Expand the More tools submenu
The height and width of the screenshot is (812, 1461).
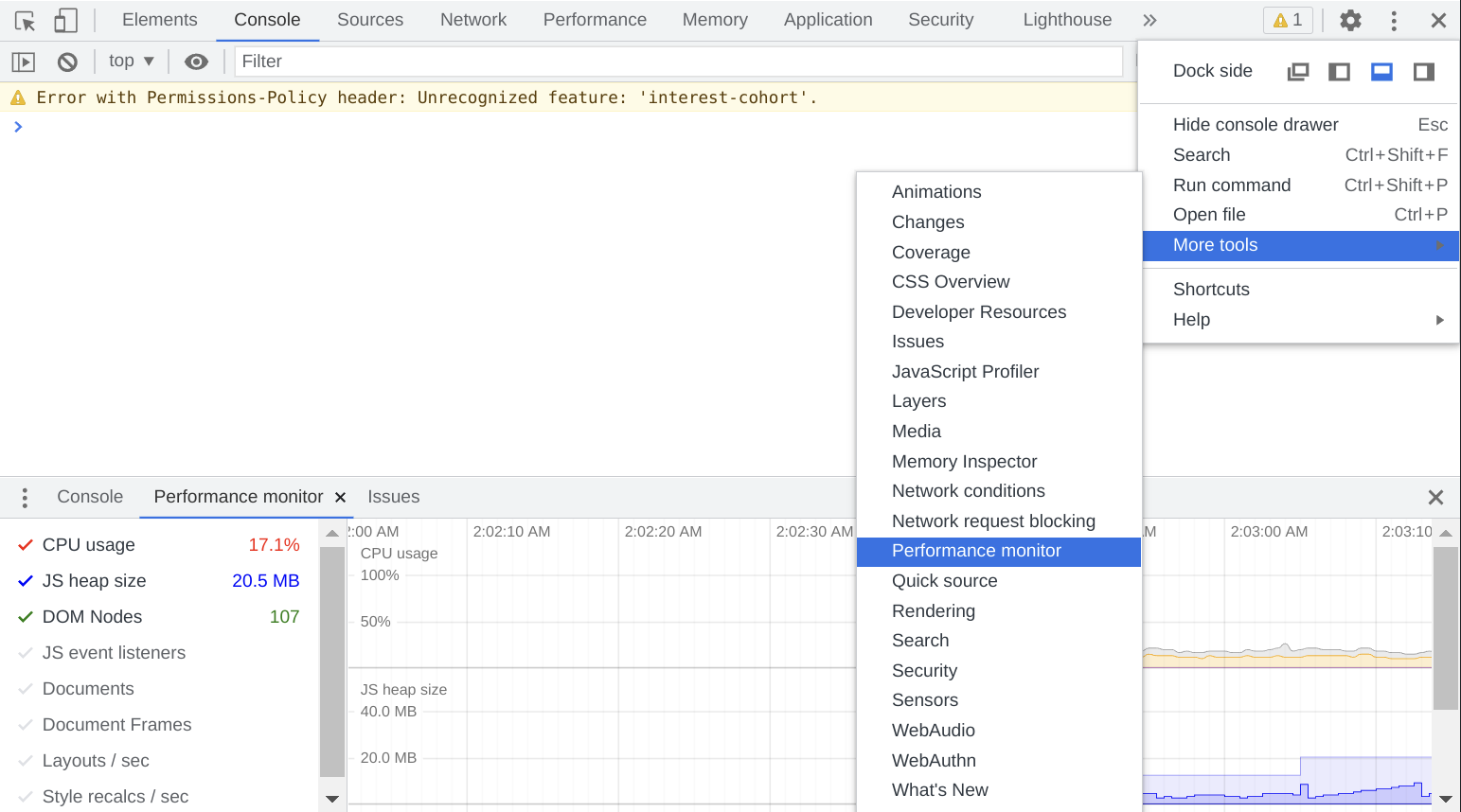(1301, 245)
